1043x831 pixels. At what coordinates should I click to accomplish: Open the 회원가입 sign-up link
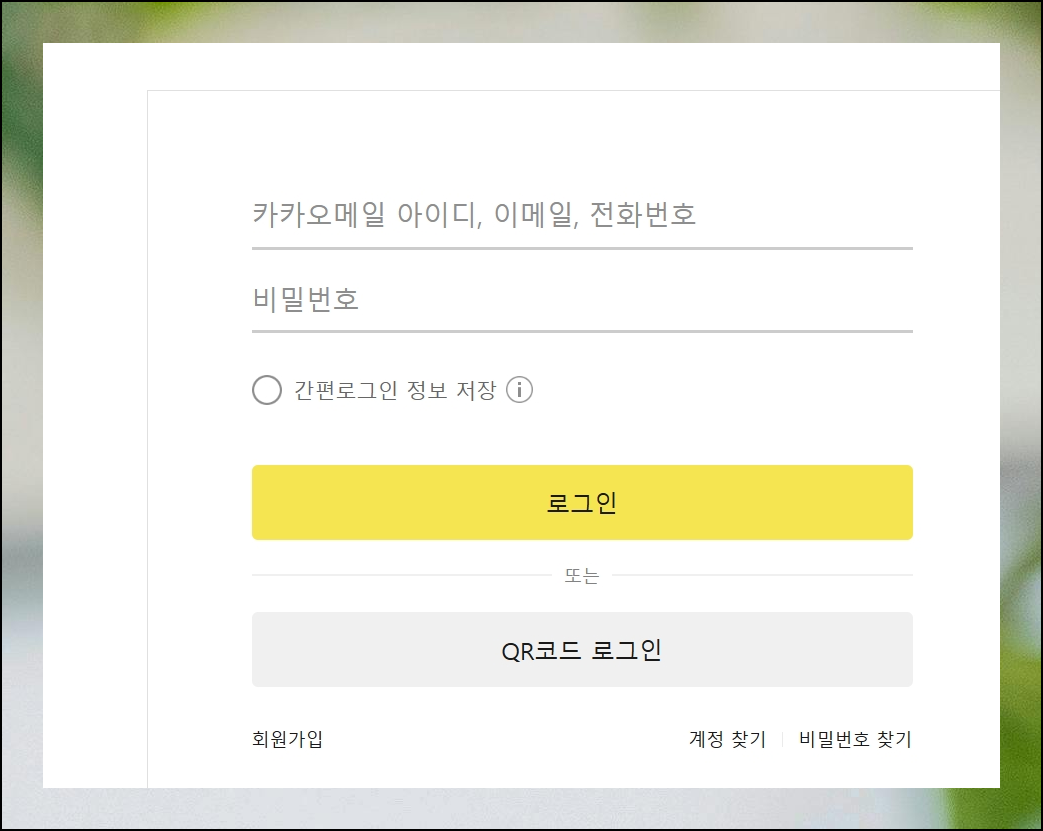click(287, 739)
